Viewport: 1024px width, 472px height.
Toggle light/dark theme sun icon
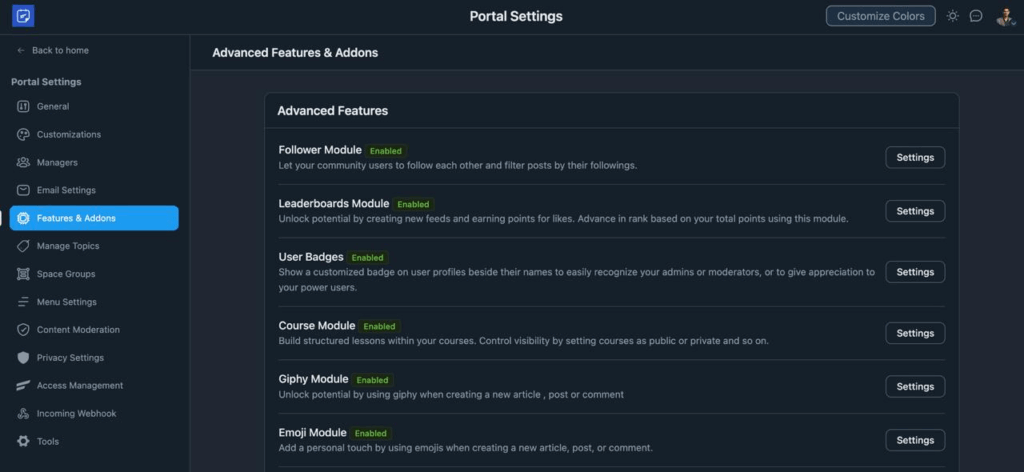[952, 16]
